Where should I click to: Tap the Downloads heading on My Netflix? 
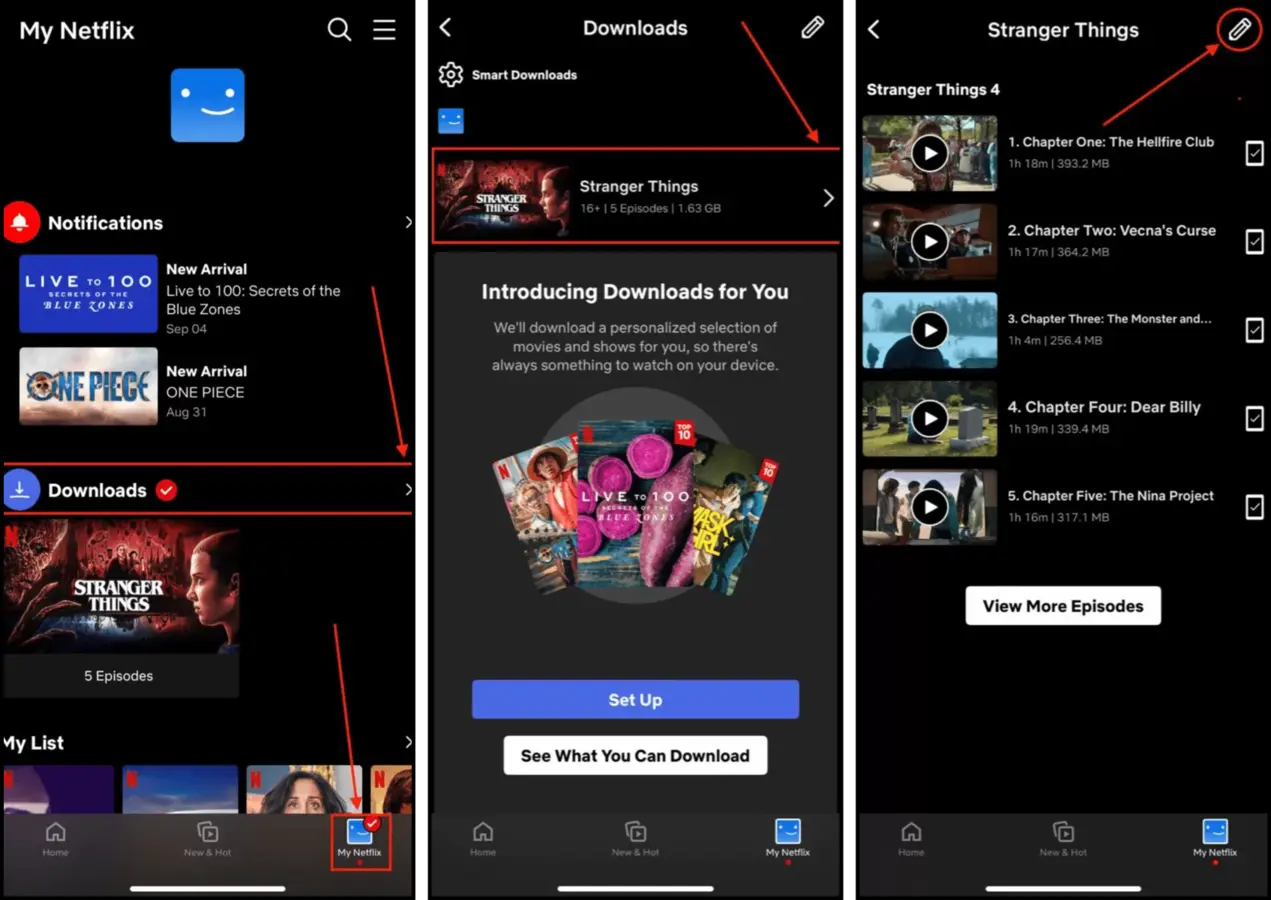(x=97, y=490)
